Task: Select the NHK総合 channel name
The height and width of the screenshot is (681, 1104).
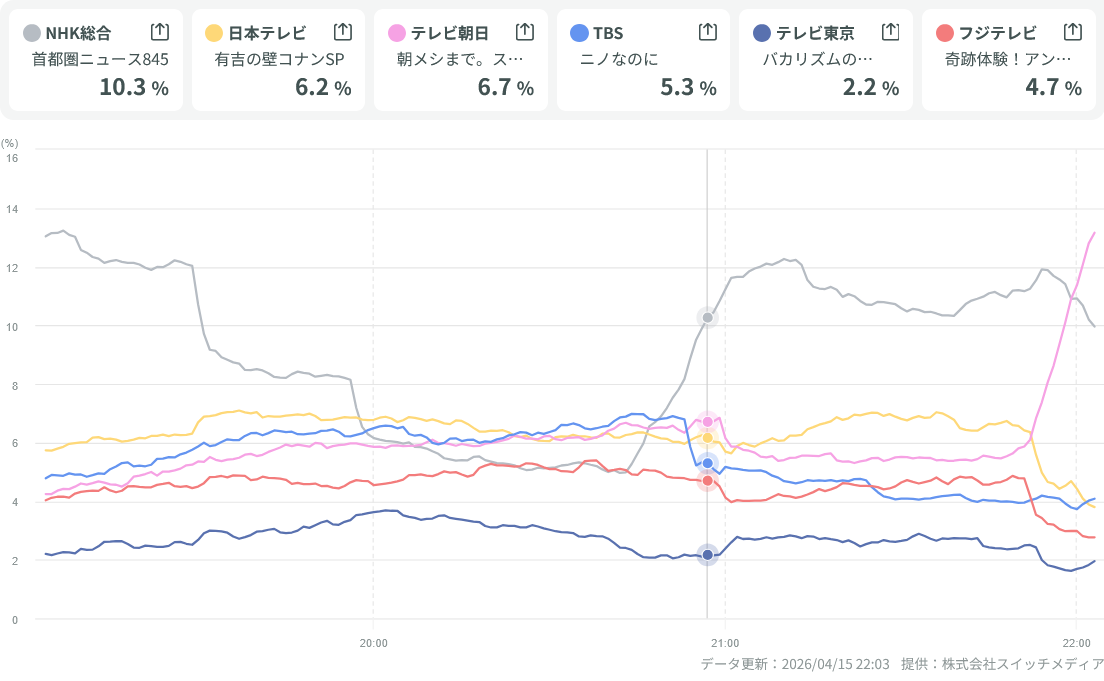Action: 78,33
